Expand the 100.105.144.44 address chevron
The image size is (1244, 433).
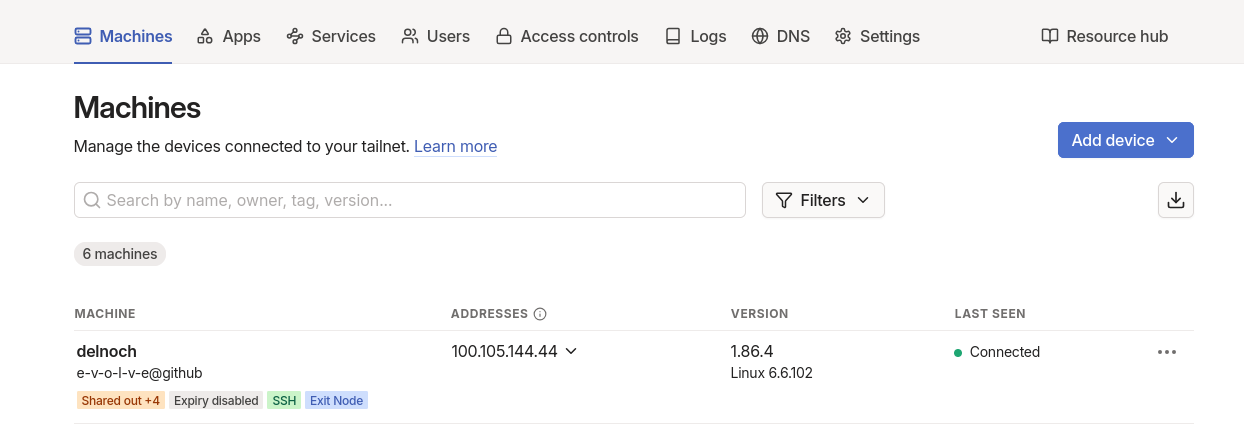[x=571, y=351]
